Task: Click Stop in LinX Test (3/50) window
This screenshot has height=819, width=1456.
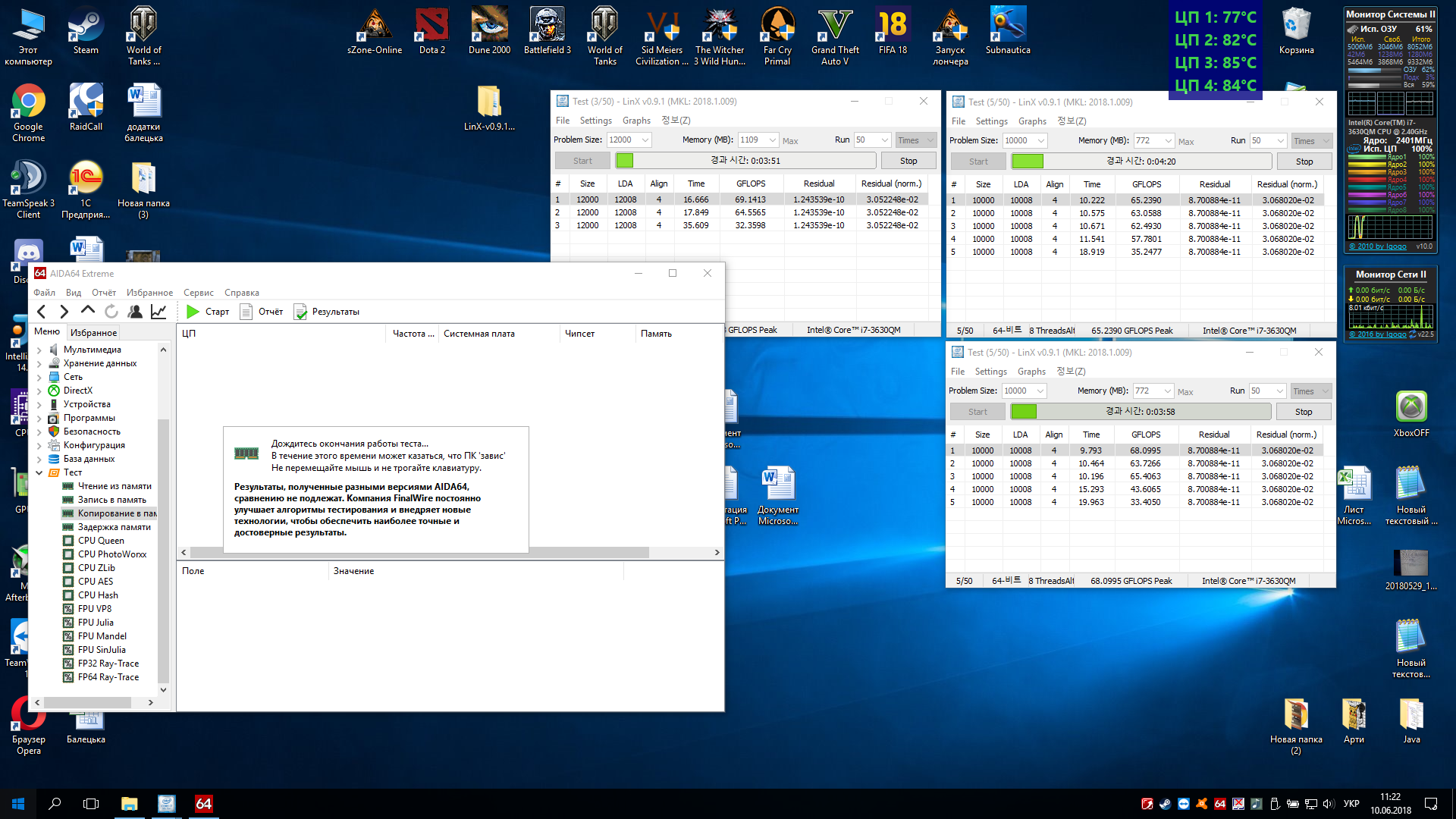Action: [x=908, y=161]
